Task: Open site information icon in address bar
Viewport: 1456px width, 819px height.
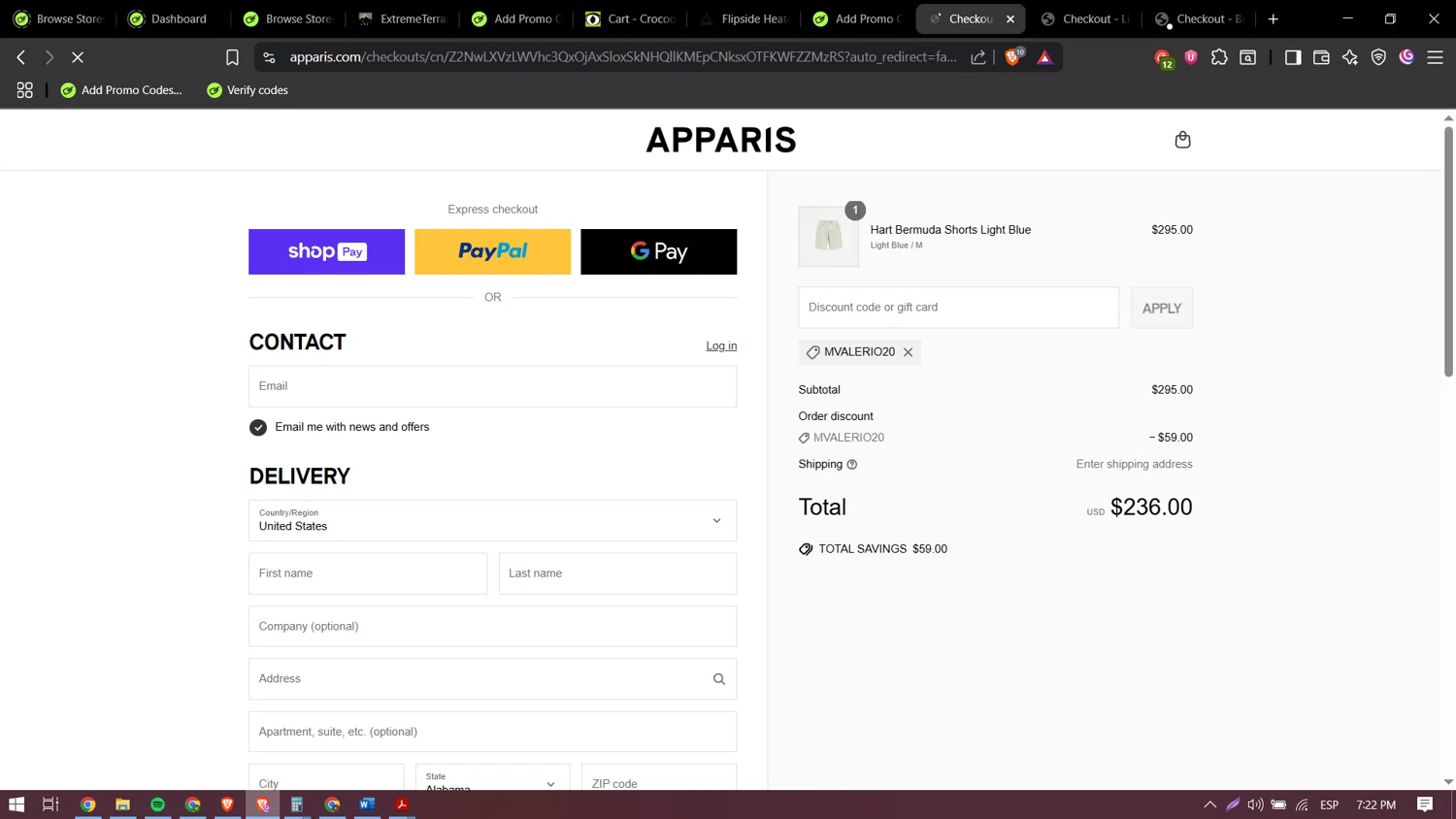Action: (x=269, y=57)
